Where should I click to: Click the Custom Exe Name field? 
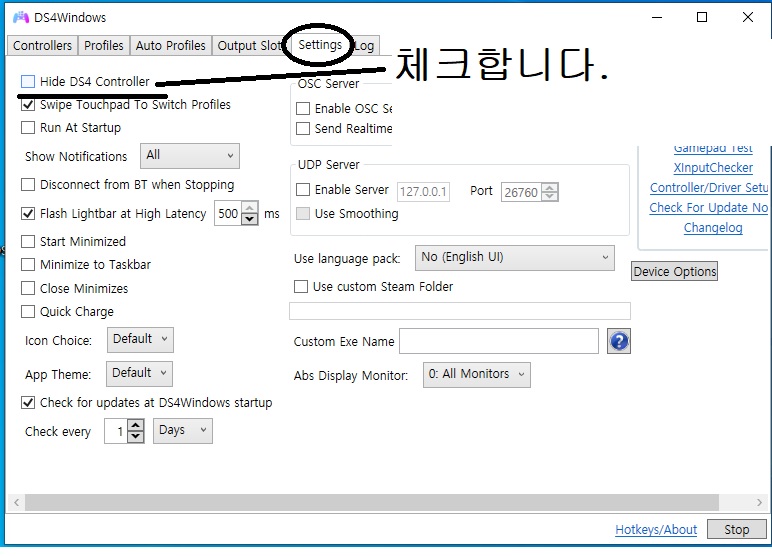point(499,341)
